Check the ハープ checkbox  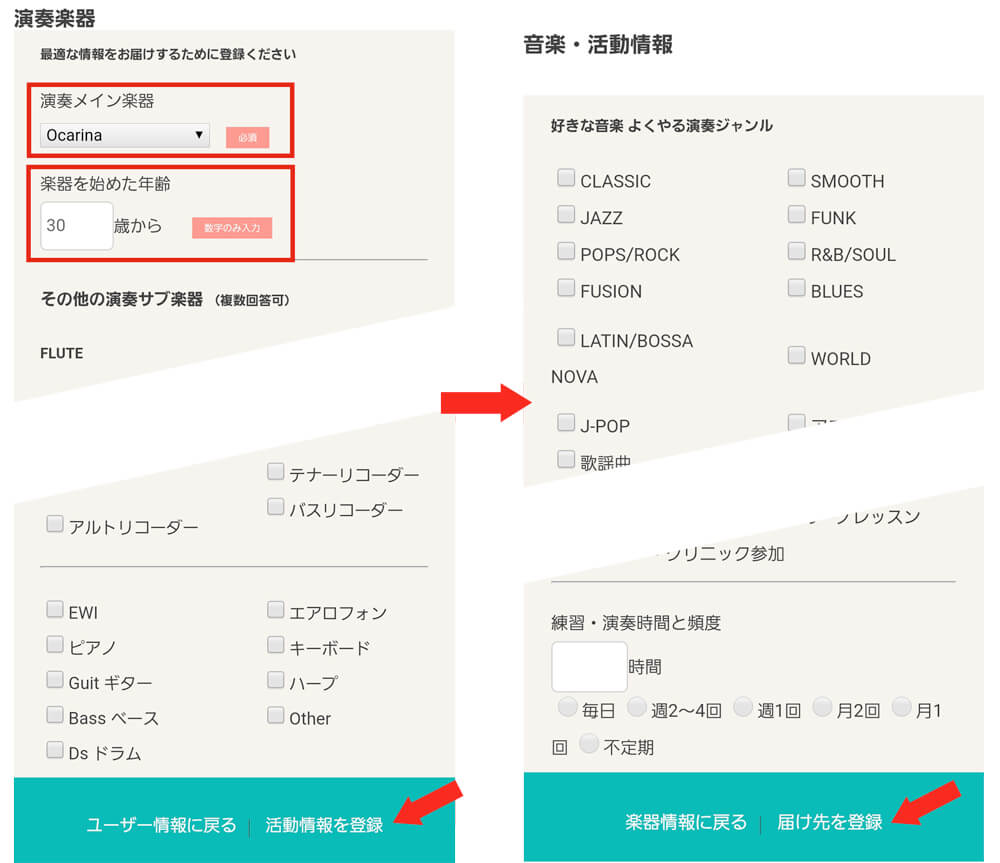(x=276, y=681)
